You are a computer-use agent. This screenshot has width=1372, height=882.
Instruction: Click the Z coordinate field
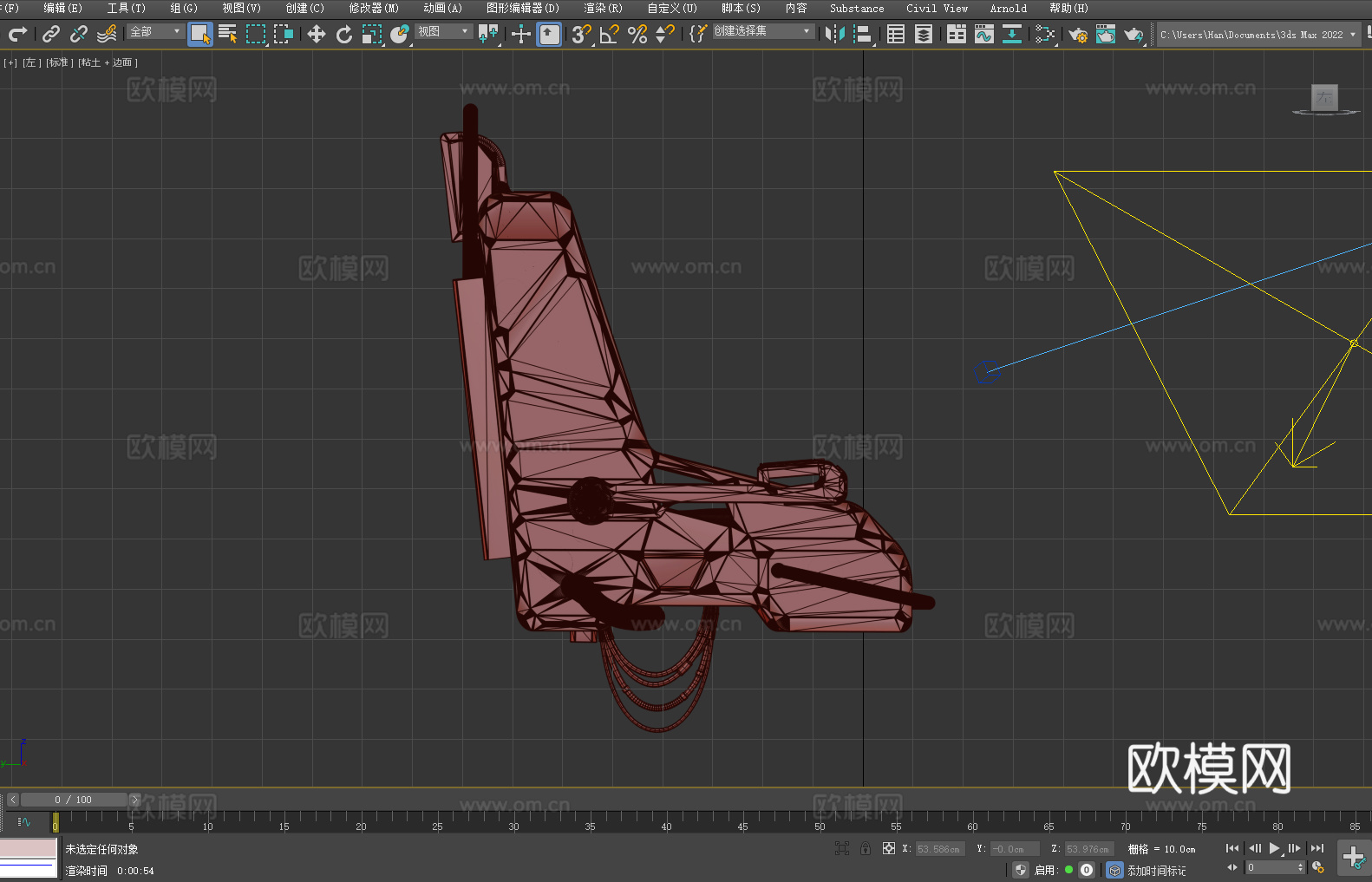point(1089,849)
